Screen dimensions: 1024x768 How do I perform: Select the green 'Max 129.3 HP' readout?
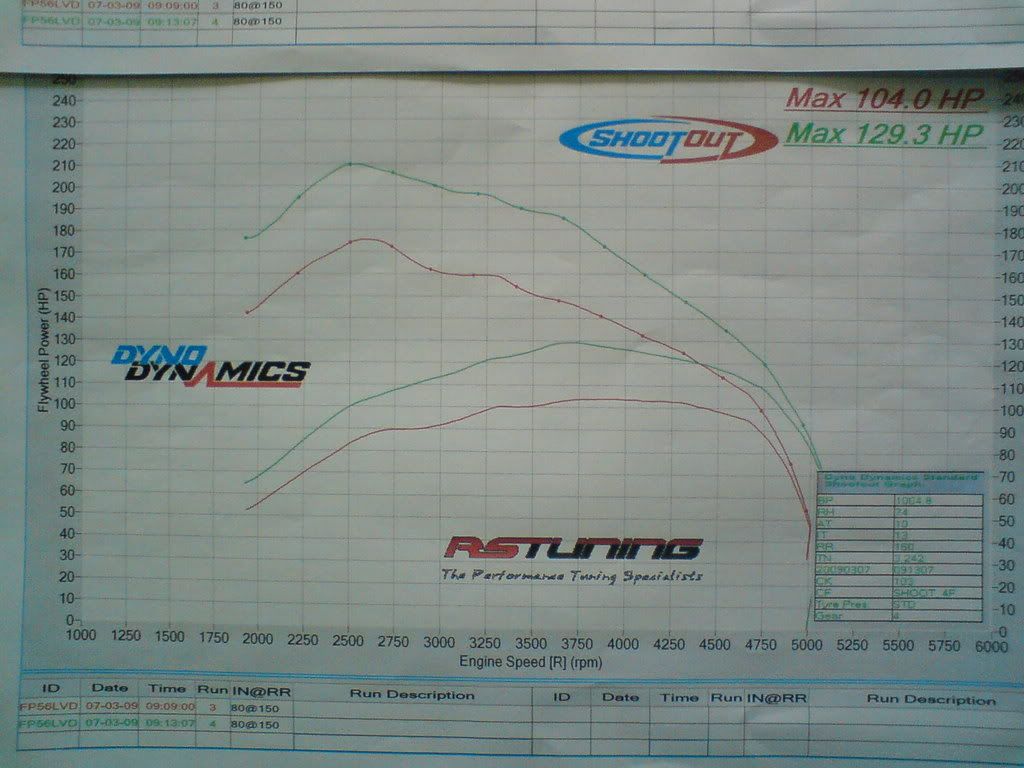(885, 134)
